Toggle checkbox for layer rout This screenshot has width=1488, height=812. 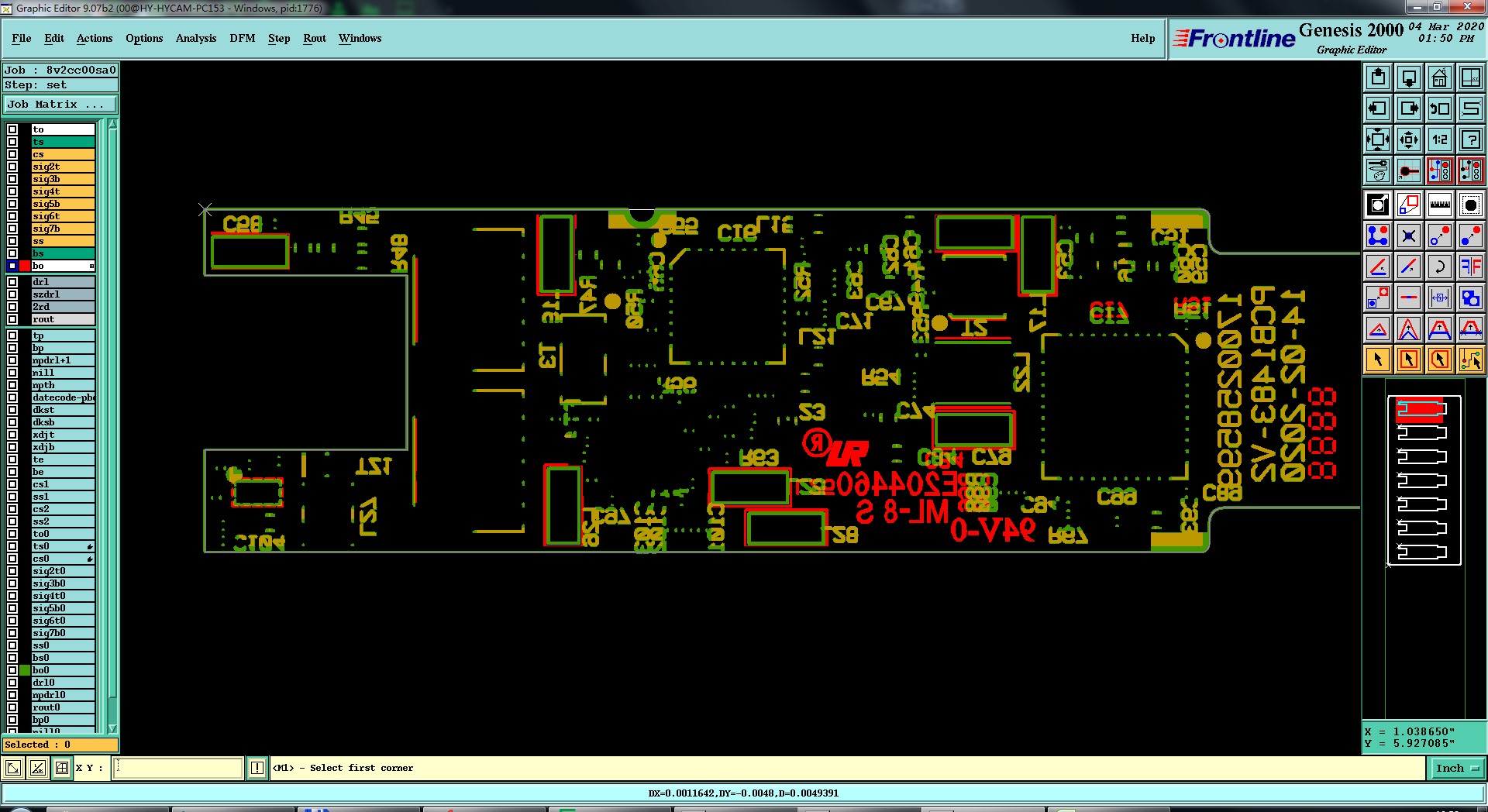[x=12, y=319]
